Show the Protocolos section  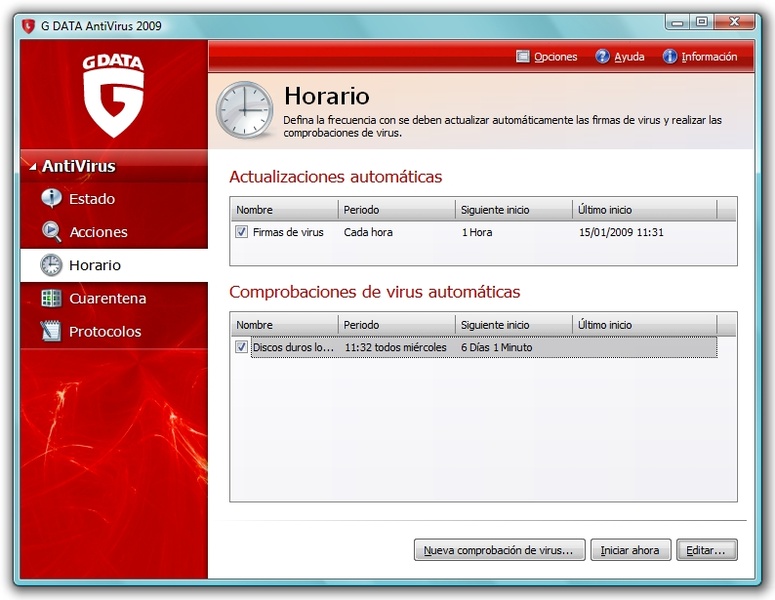tap(114, 331)
